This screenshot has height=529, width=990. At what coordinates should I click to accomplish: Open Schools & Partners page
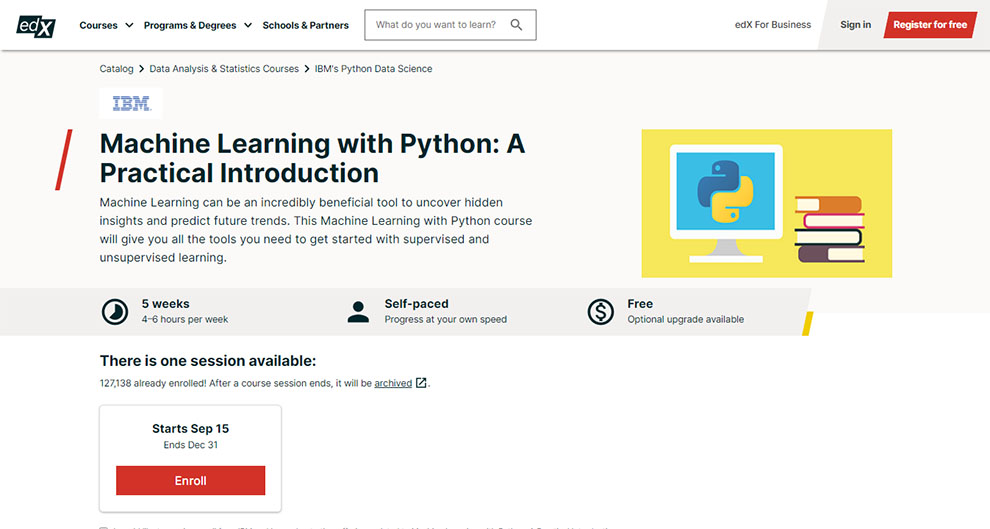(306, 25)
